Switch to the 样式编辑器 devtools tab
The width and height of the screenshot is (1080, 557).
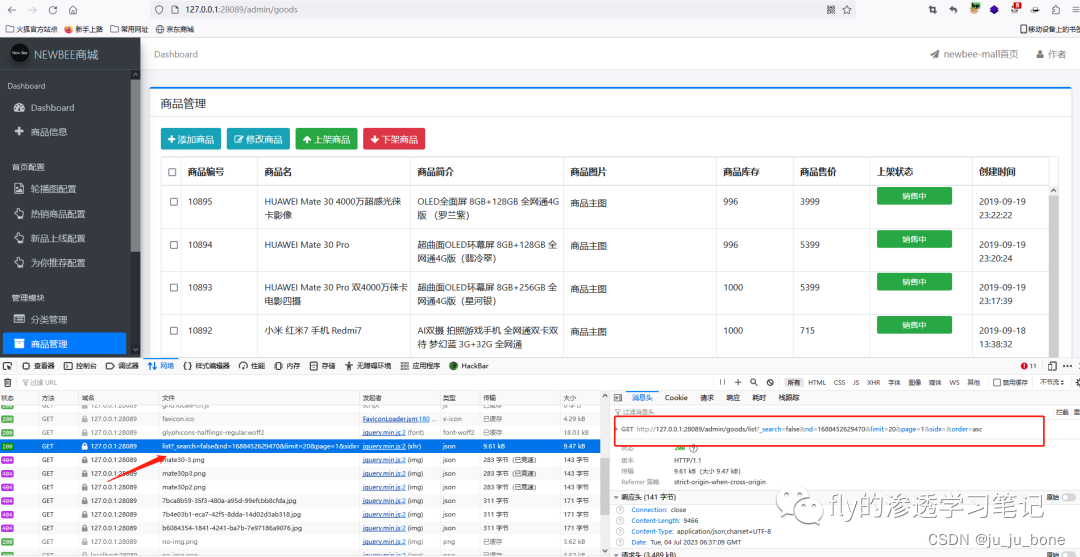[207, 366]
